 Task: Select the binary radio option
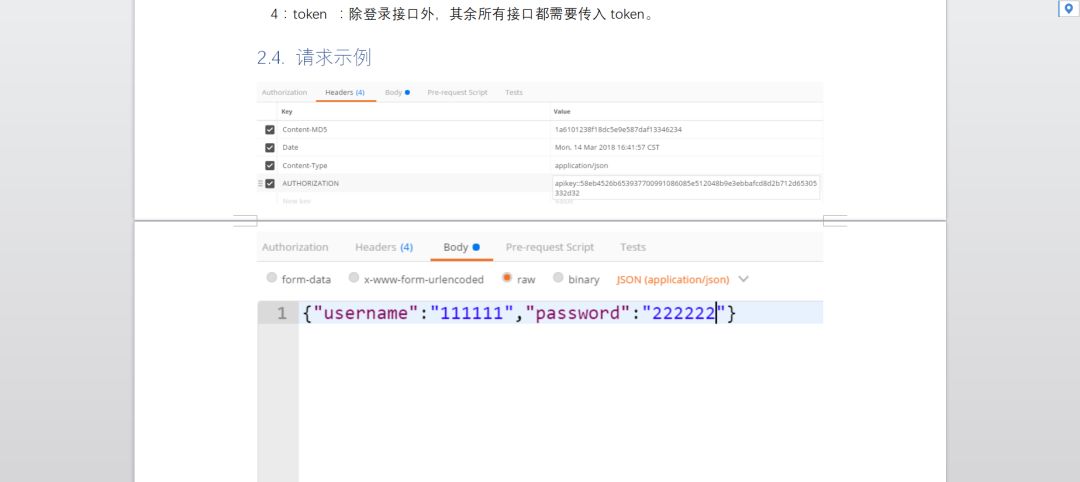(x=558, y=278)
